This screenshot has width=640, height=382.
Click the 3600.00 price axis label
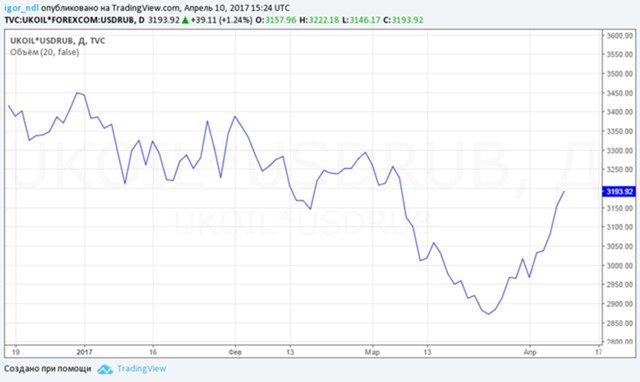point(620,36)
